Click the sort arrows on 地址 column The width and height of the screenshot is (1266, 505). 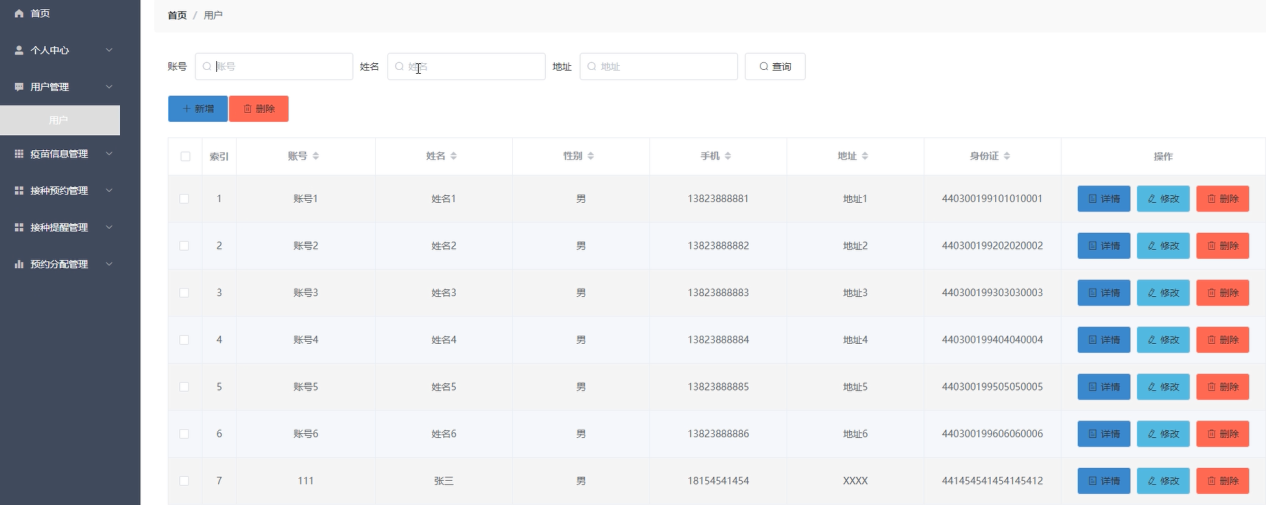point(865,156)
